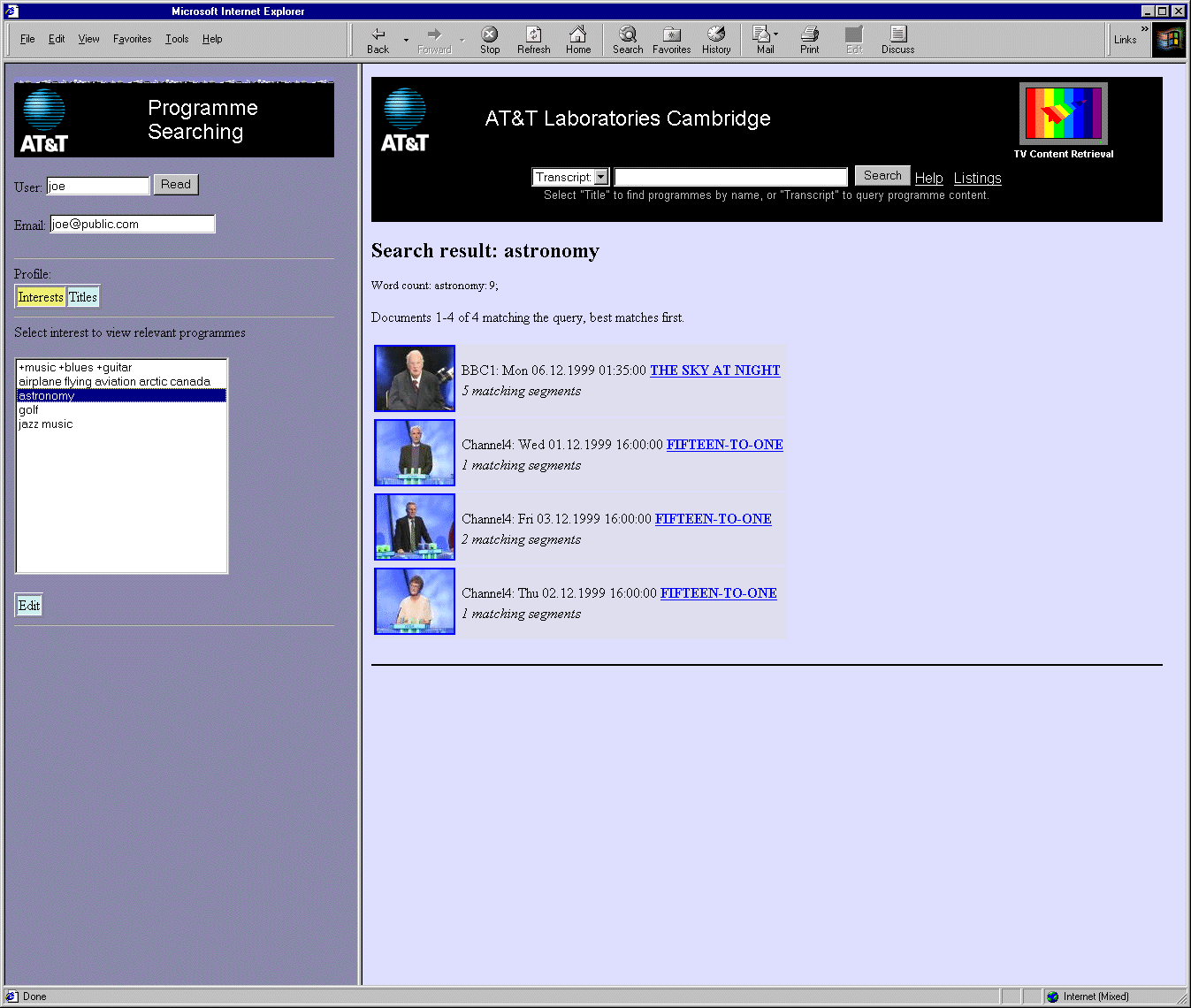Open THE SKY AT NIGHT programme link
The height and width of the screenshot is (1008, 1191).
coord(714,370)
